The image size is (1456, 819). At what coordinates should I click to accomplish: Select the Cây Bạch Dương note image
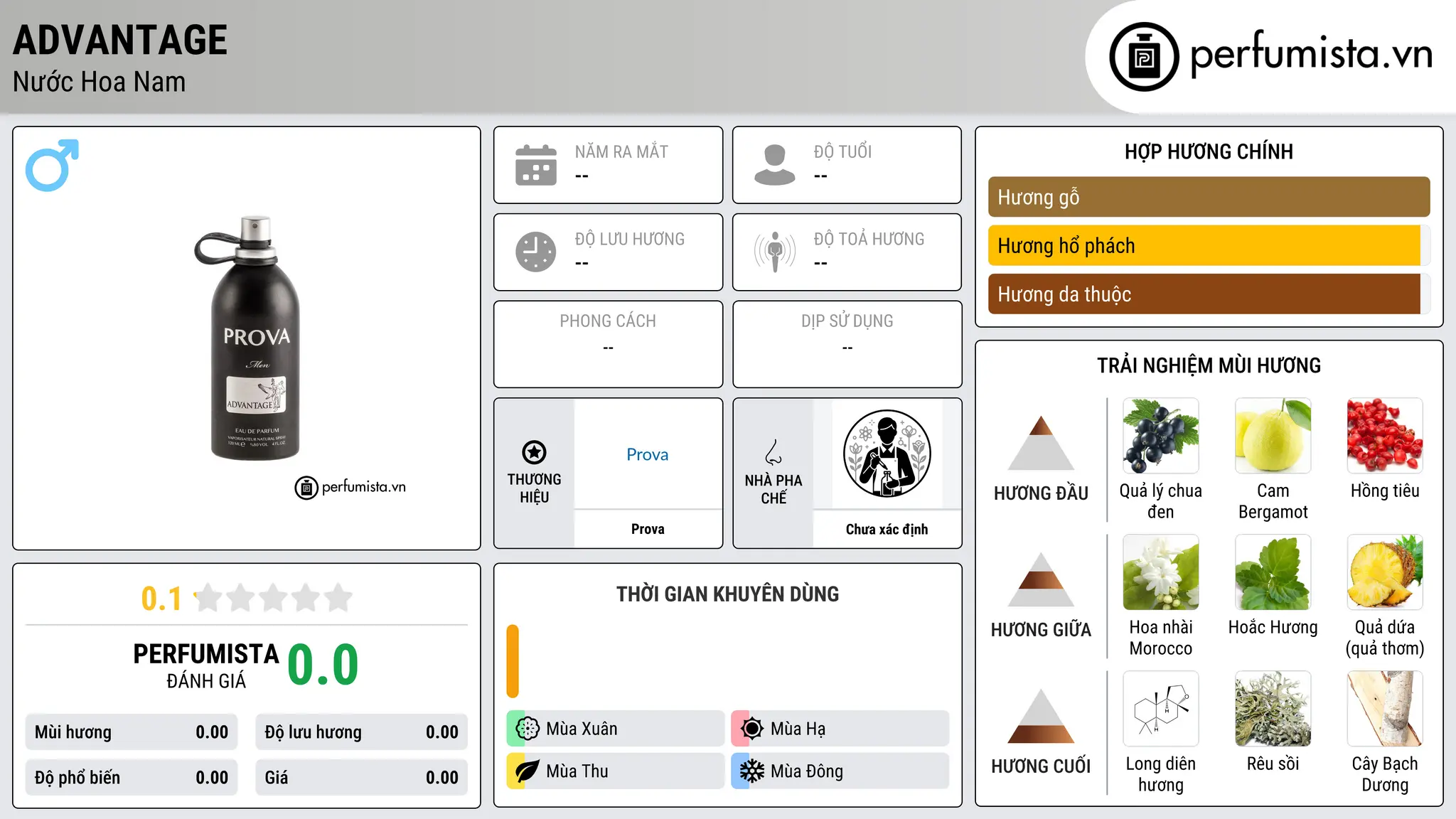1385,709
